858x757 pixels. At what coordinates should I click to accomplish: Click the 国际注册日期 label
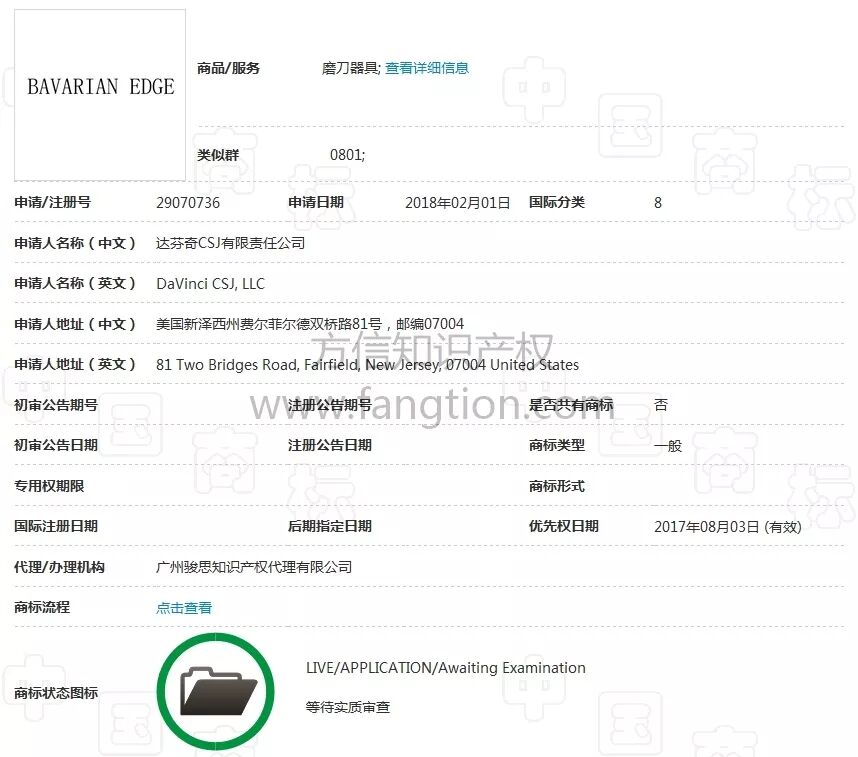click(56, 527)
